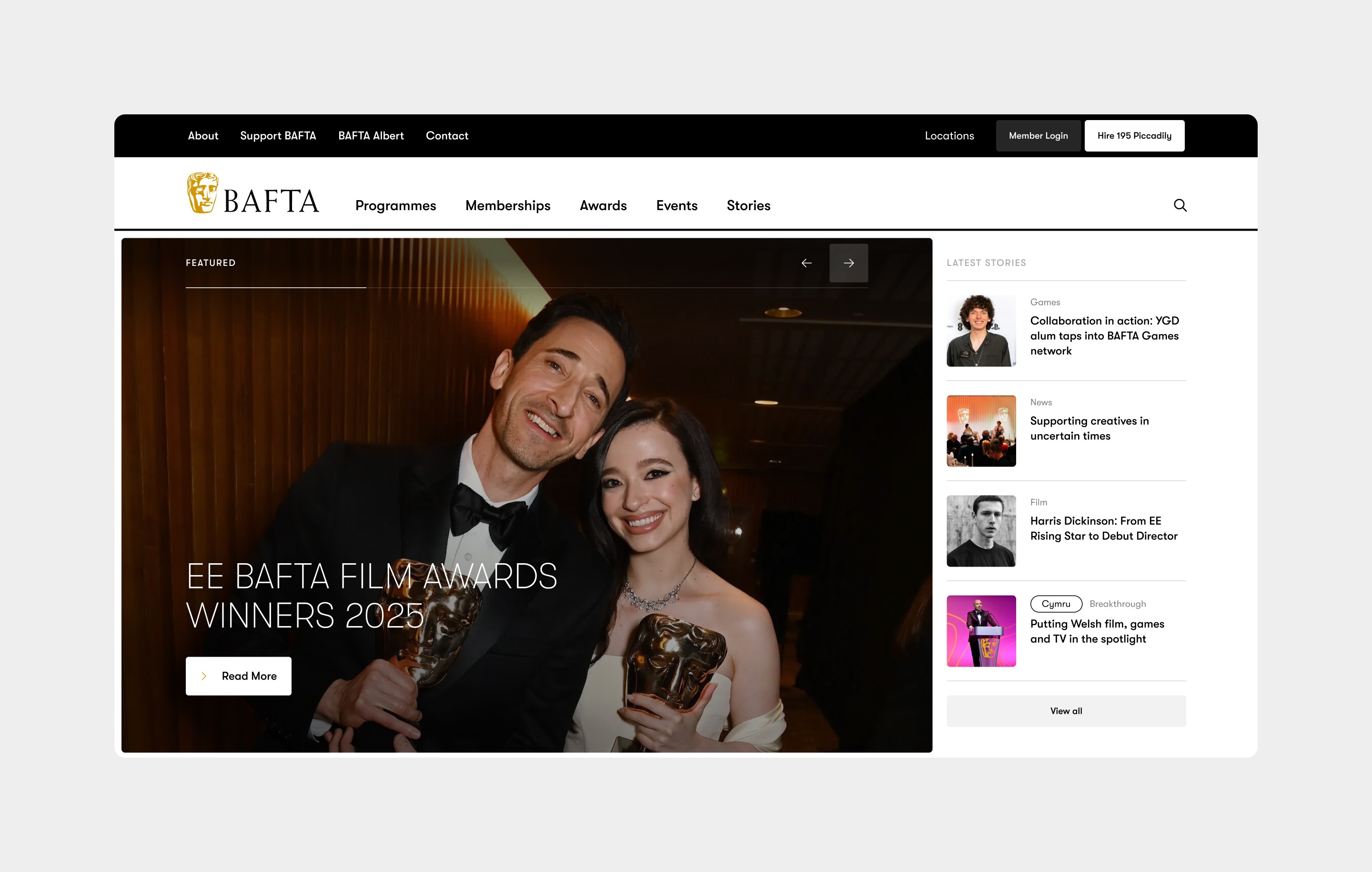Image resolution: width=1372 pixels, height=872 pixels.
Task: Select Events in the main navigation
Action: point(676,205)
